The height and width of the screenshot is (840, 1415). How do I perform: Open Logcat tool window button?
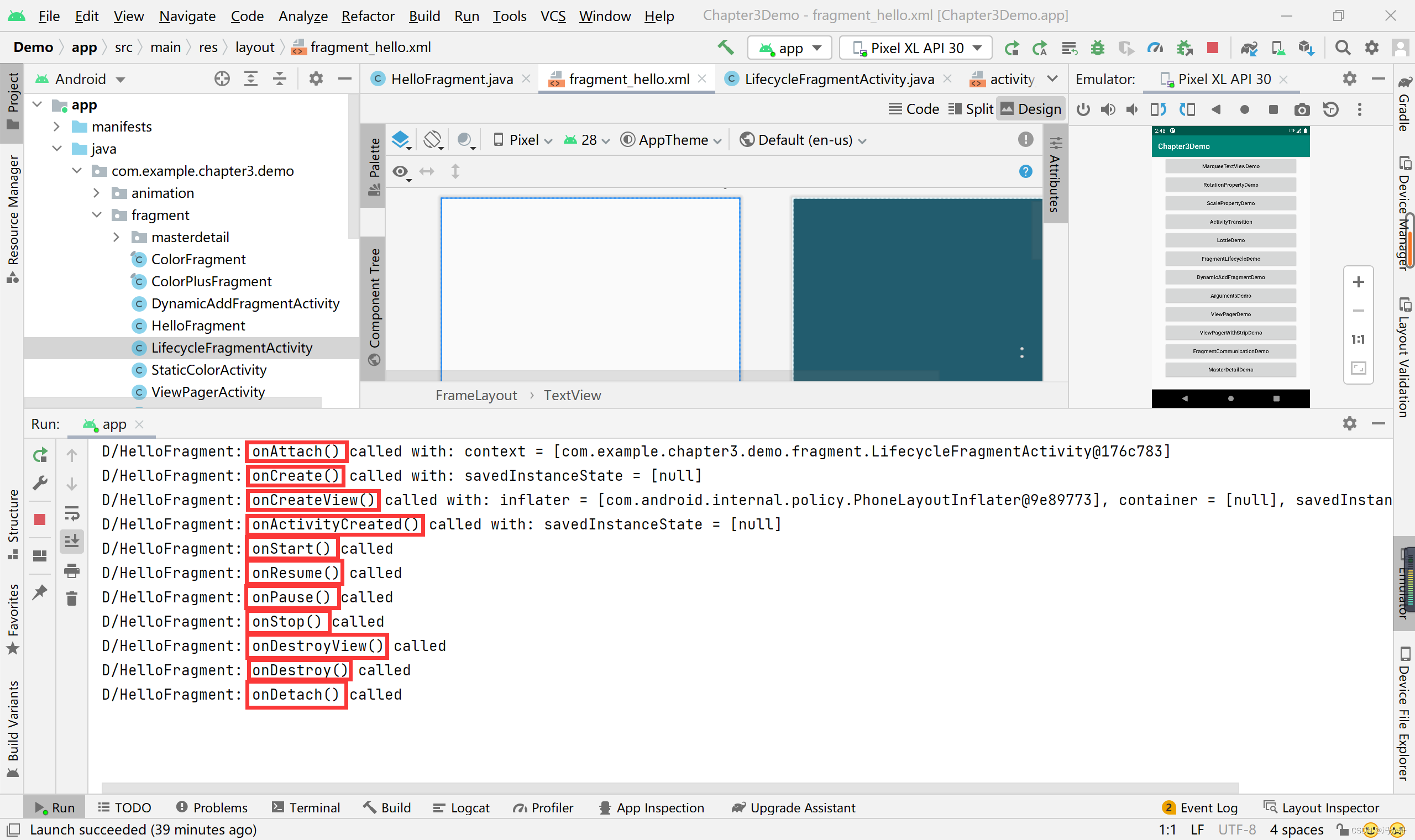click(462, 808)
